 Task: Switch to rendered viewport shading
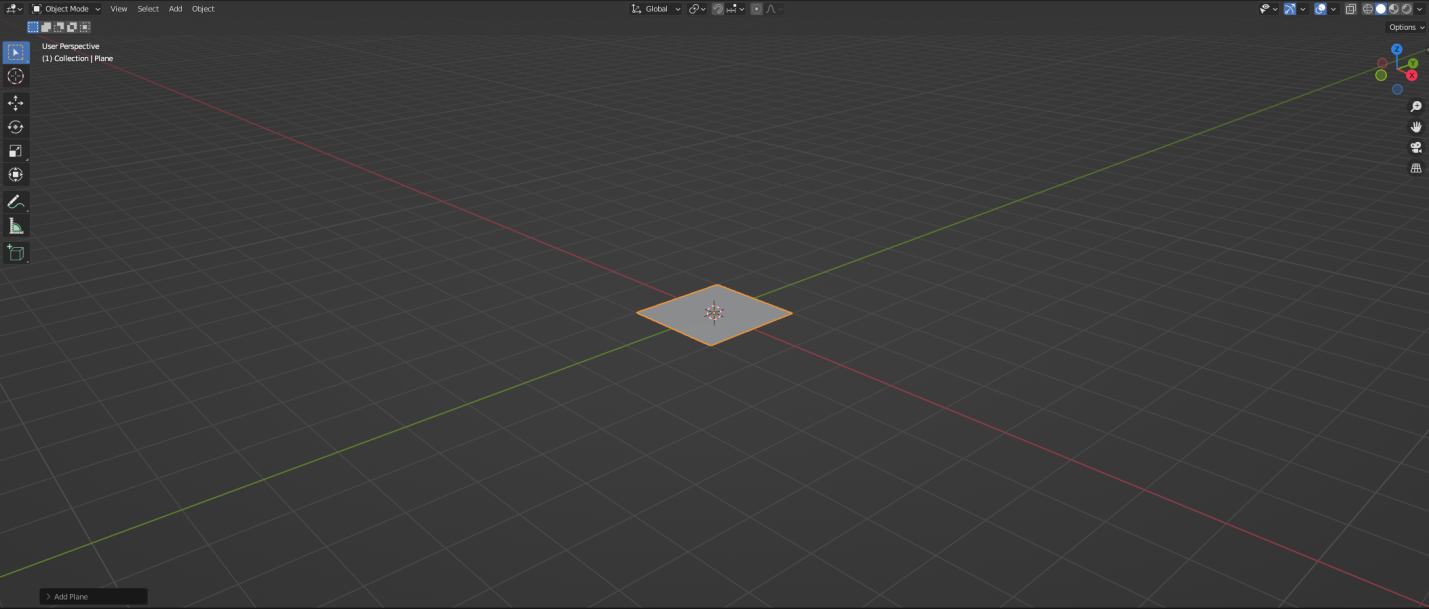click(1406, 9)
